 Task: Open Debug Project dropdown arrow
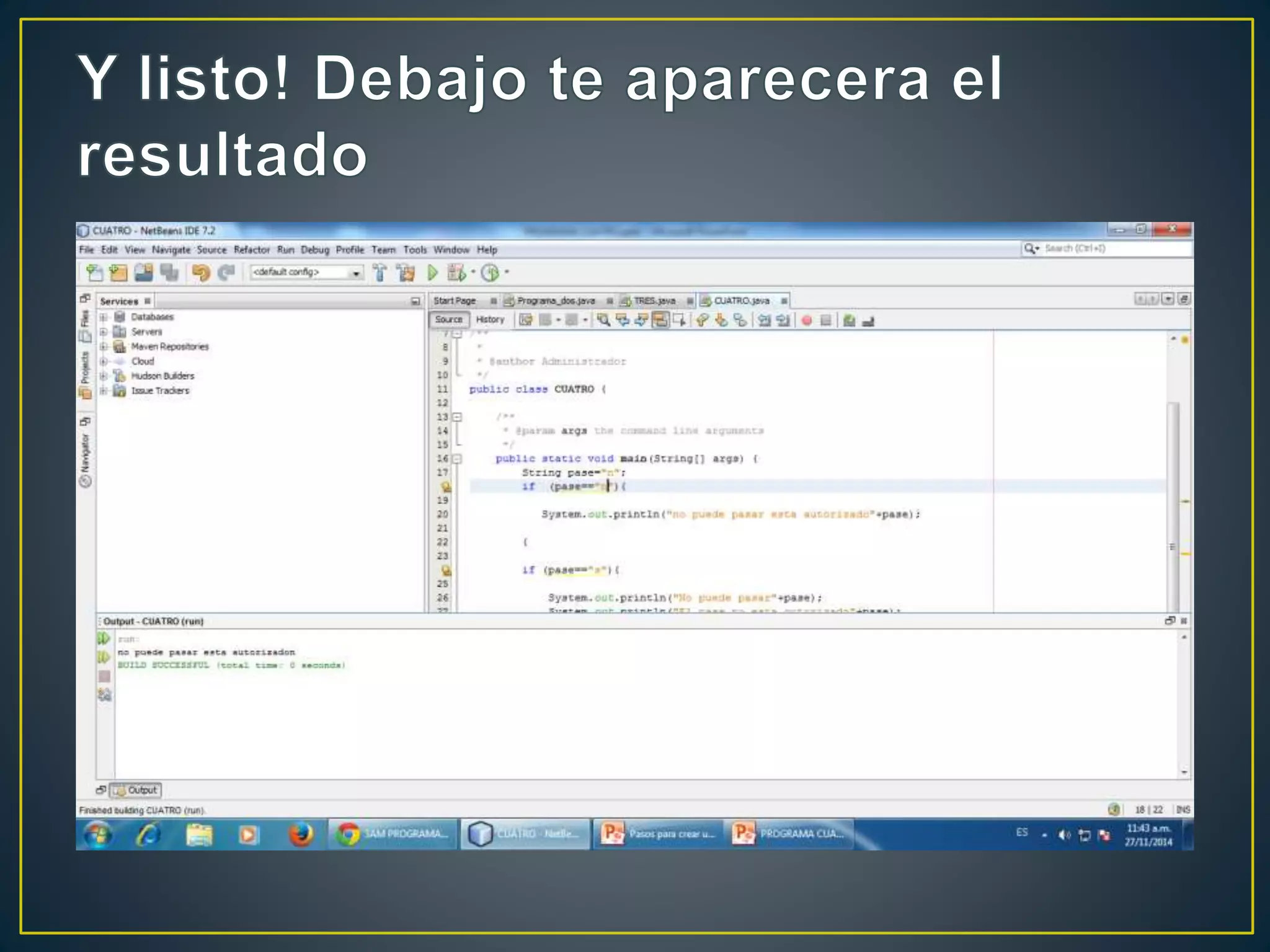[473, 272]
